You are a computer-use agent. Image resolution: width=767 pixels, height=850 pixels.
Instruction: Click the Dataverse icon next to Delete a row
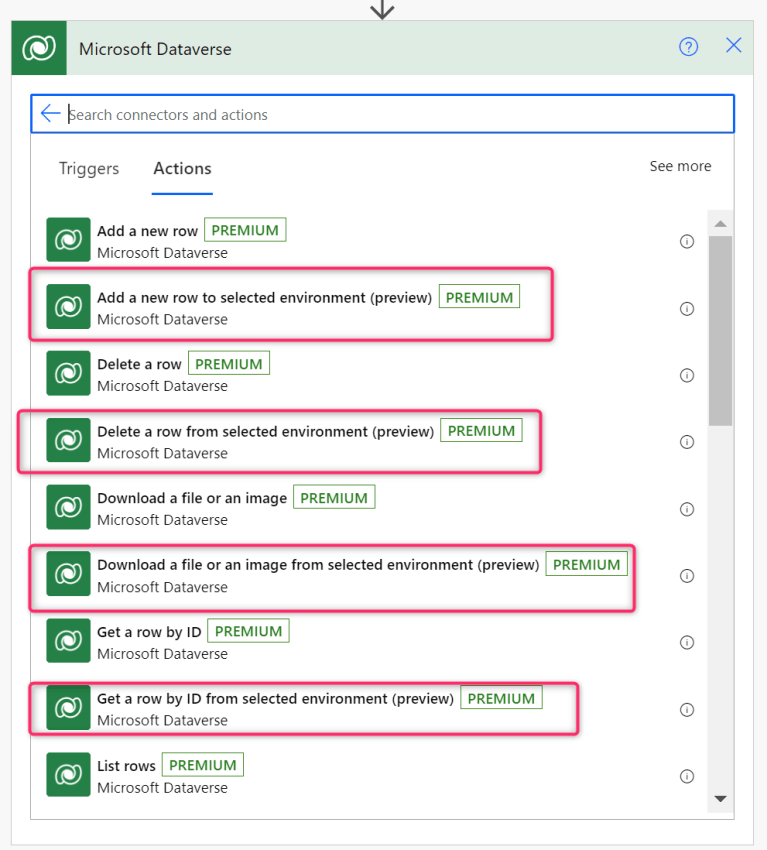coord(67,373)
